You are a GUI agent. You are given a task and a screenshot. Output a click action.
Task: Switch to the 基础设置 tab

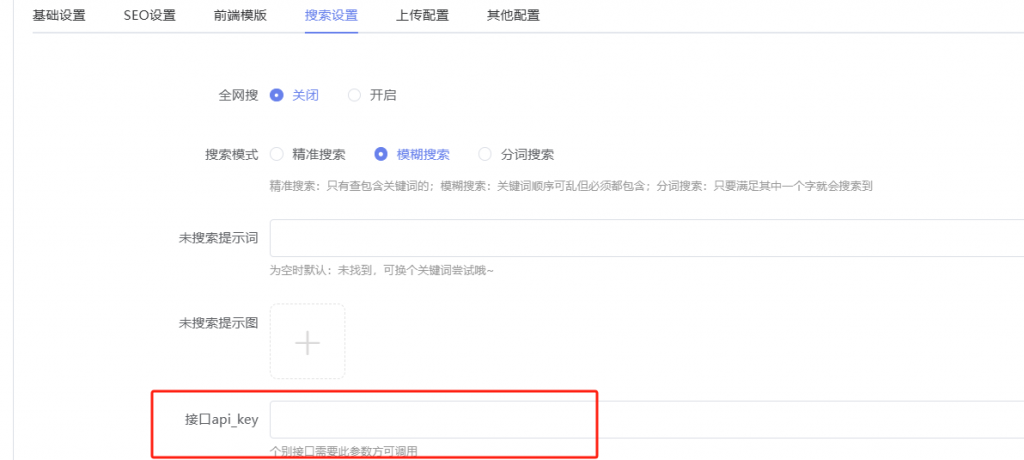[59, 16]
